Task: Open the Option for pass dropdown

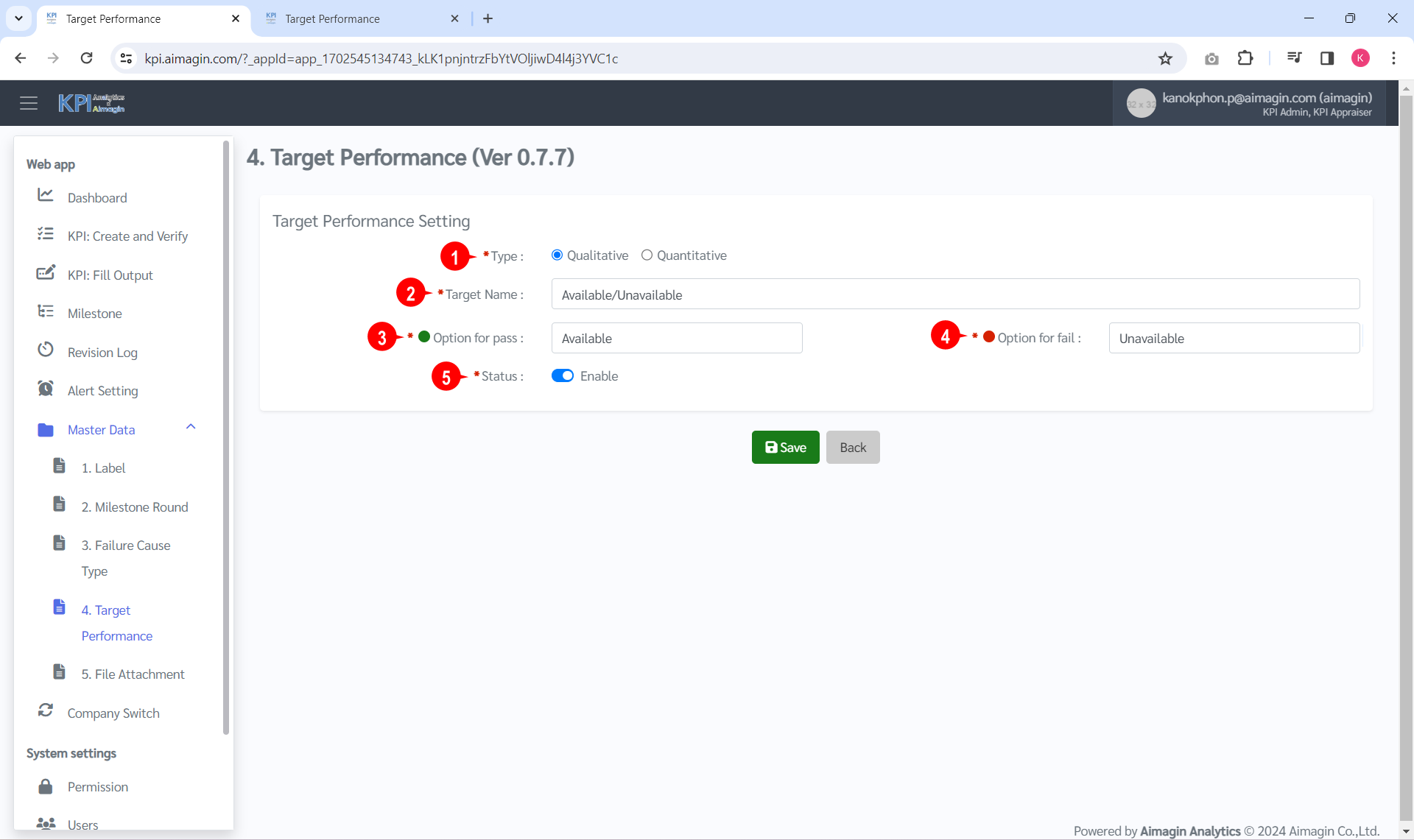Action: pyautogui.click(x=676, y=338)
